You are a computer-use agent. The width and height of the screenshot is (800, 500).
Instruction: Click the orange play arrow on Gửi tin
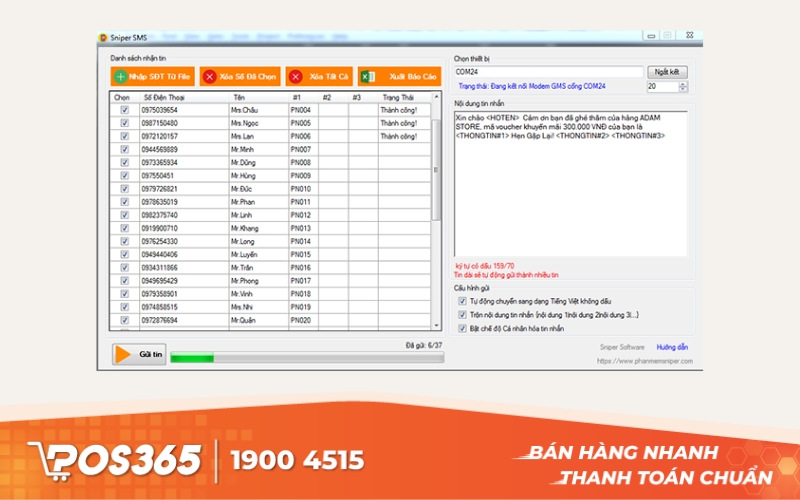tap(123, 354)
